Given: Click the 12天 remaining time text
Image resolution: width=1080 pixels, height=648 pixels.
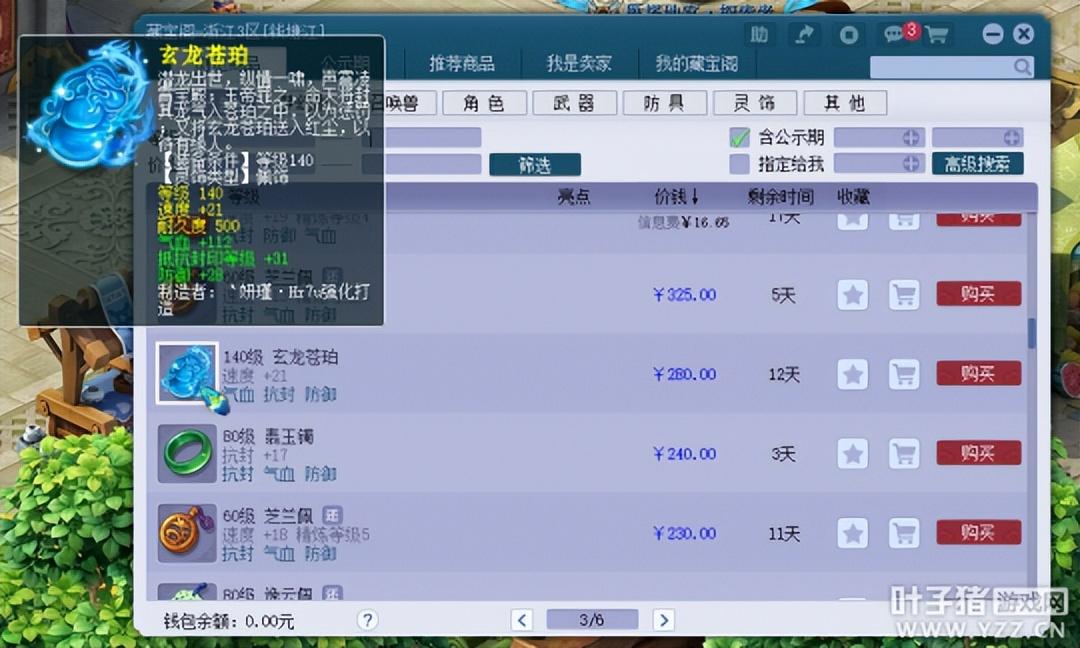Looking at the screenshot, I should pyautogui.click(x=784, y=374).
